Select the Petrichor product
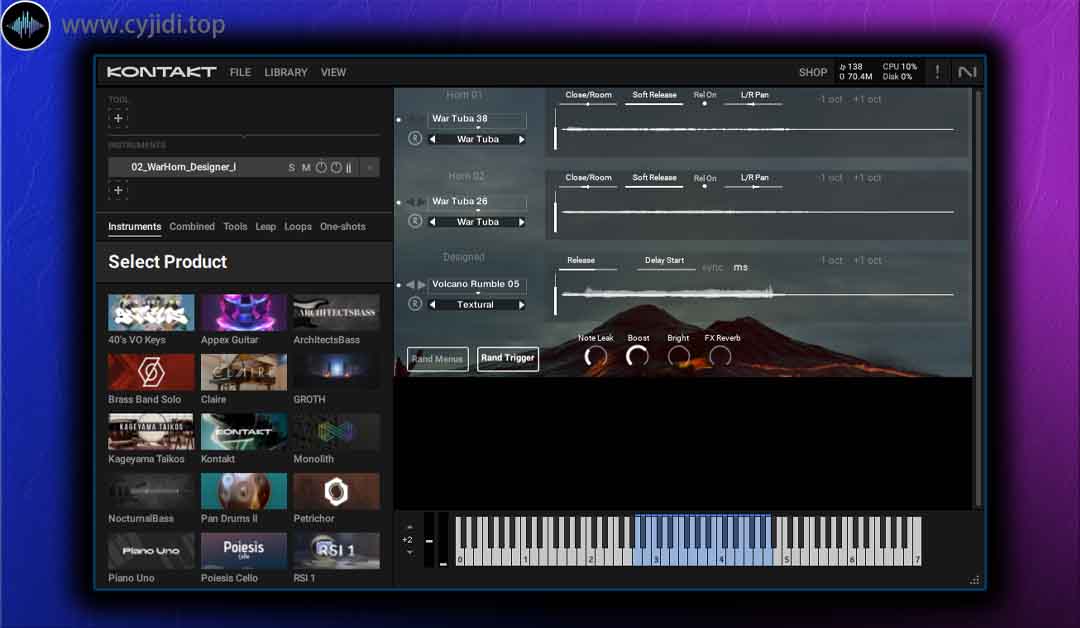This screenshot has height=628, width=1080. click(336, 499)
